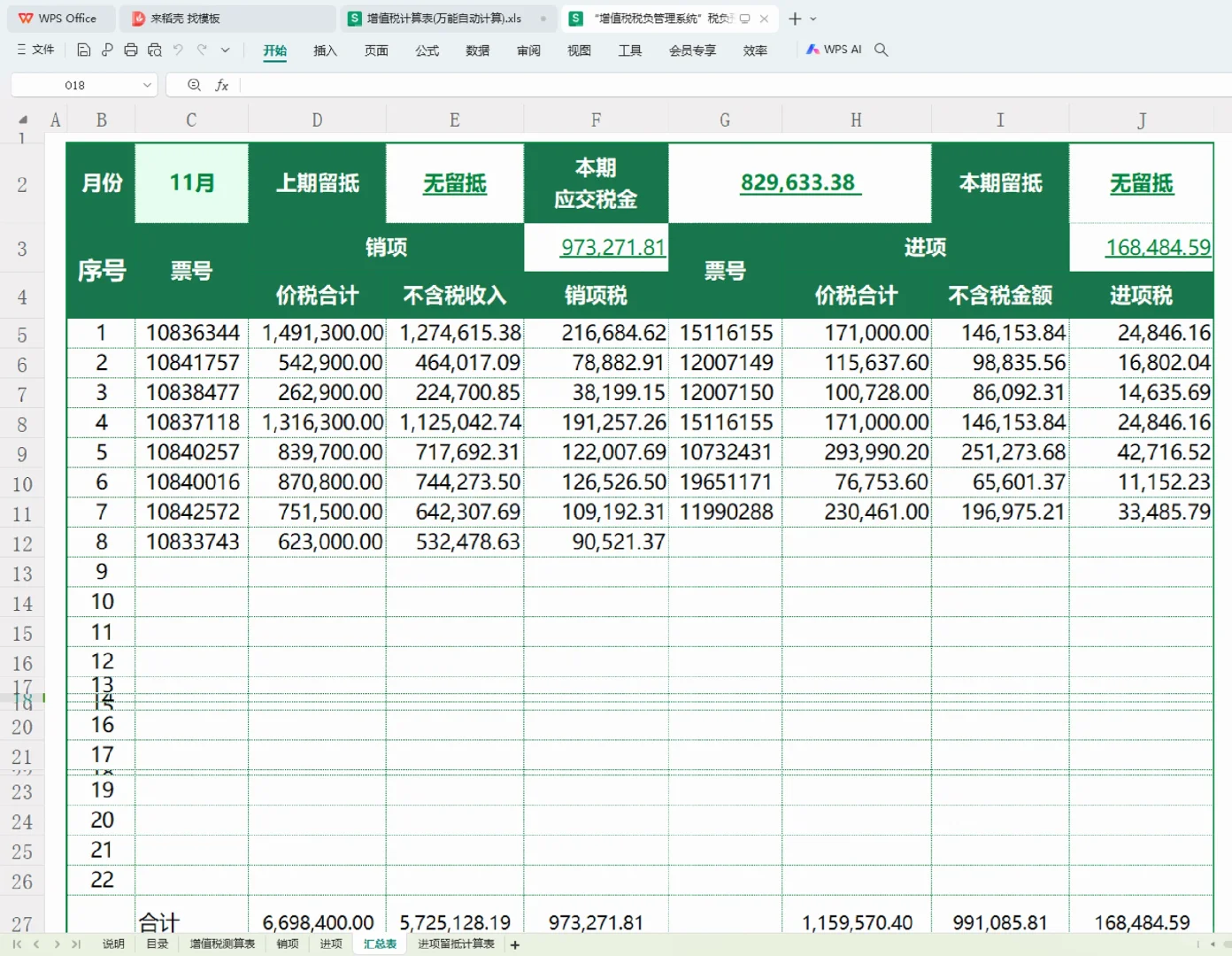The width and height of the screenshot is (1232, 956).
Task: Undo the last action
Action: coord(178,50)
